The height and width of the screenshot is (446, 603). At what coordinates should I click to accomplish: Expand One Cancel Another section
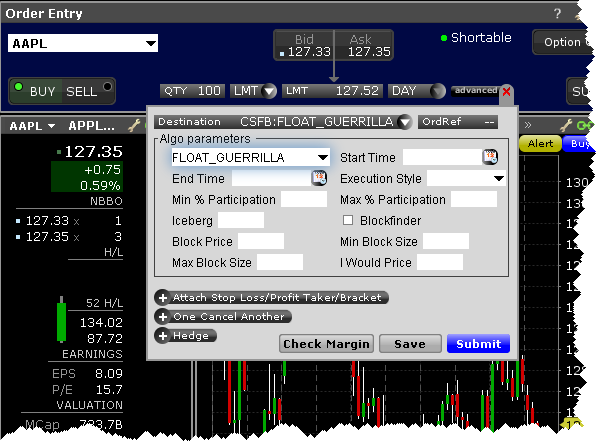pos(223,316)
